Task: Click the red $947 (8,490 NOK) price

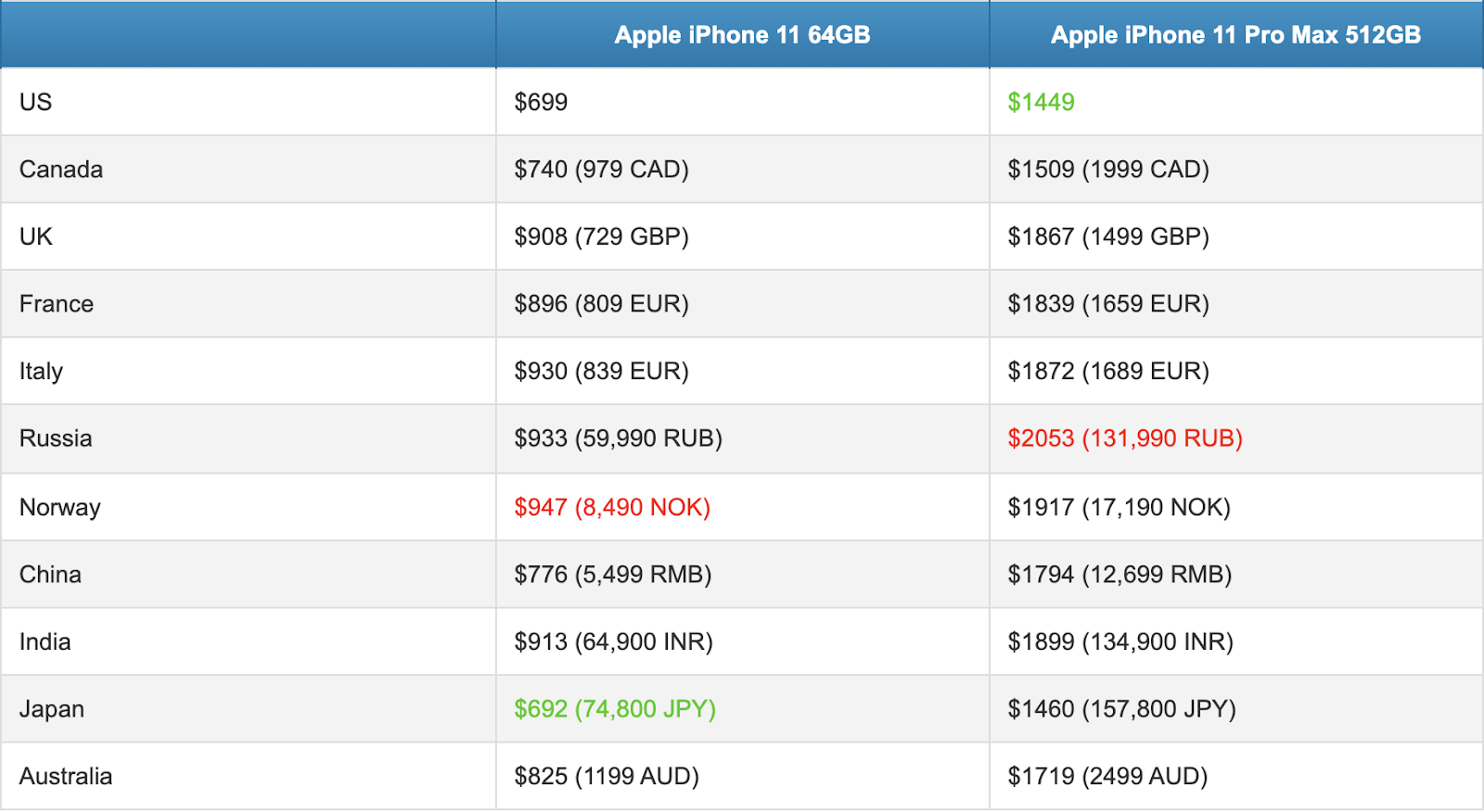Action: [612, 507]
